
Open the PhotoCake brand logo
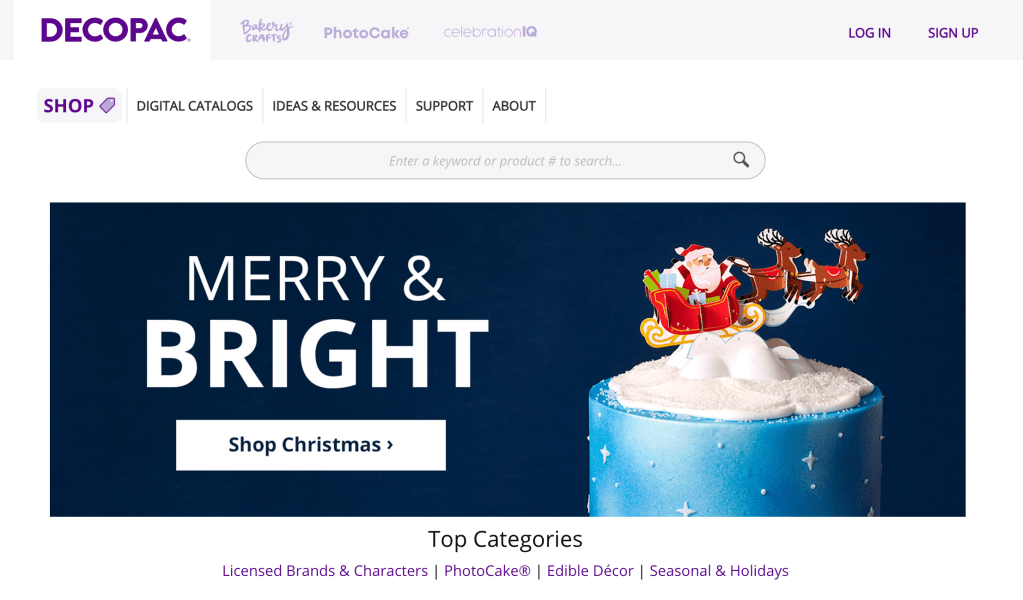(366, 33)
